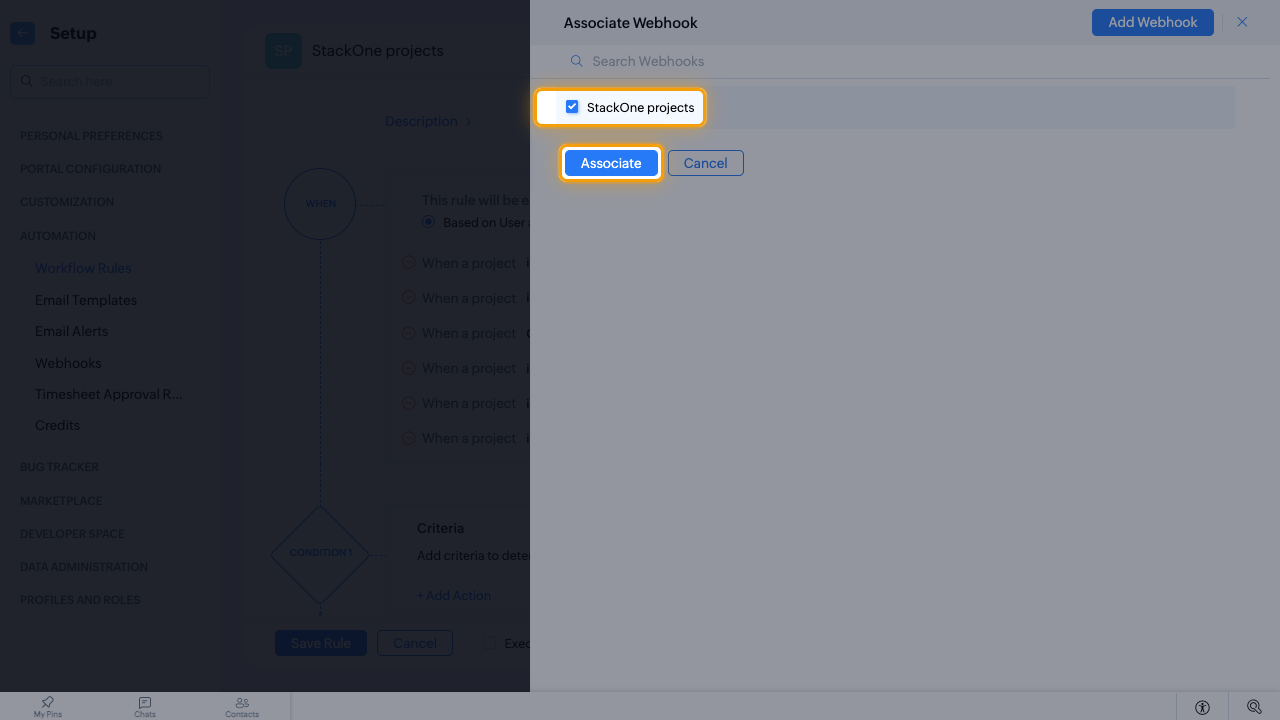The image size is (1280, 720).
Task: Expand Portal Configuration section
Action: coord(90,169)
